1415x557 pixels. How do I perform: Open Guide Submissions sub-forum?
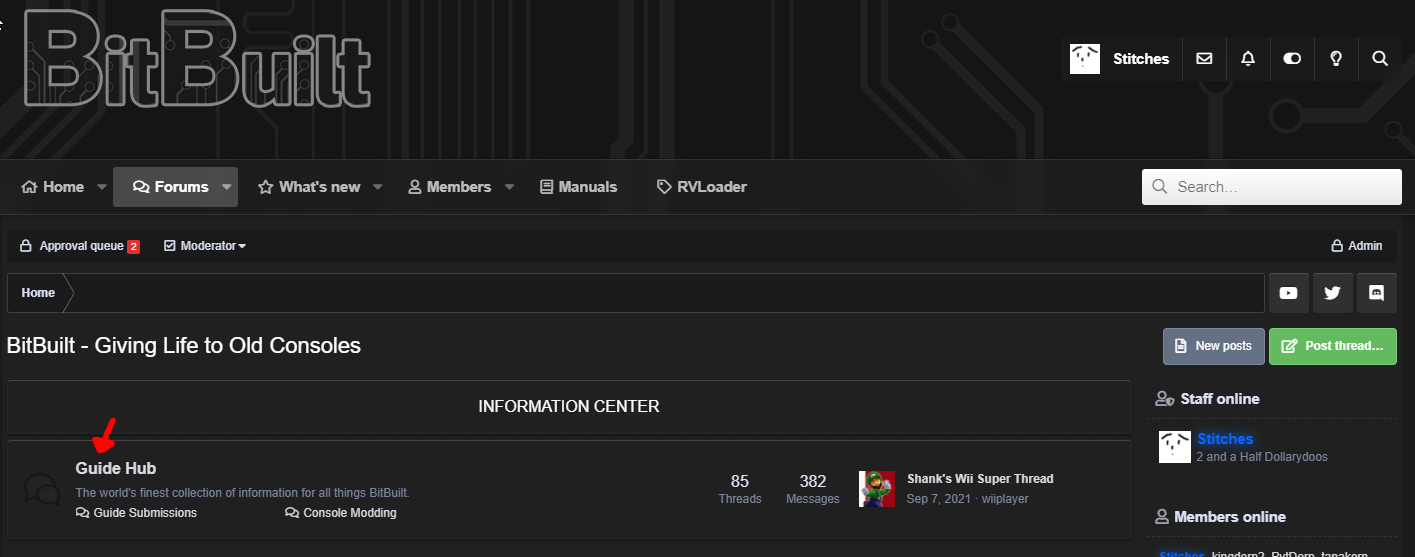(136, 513)
